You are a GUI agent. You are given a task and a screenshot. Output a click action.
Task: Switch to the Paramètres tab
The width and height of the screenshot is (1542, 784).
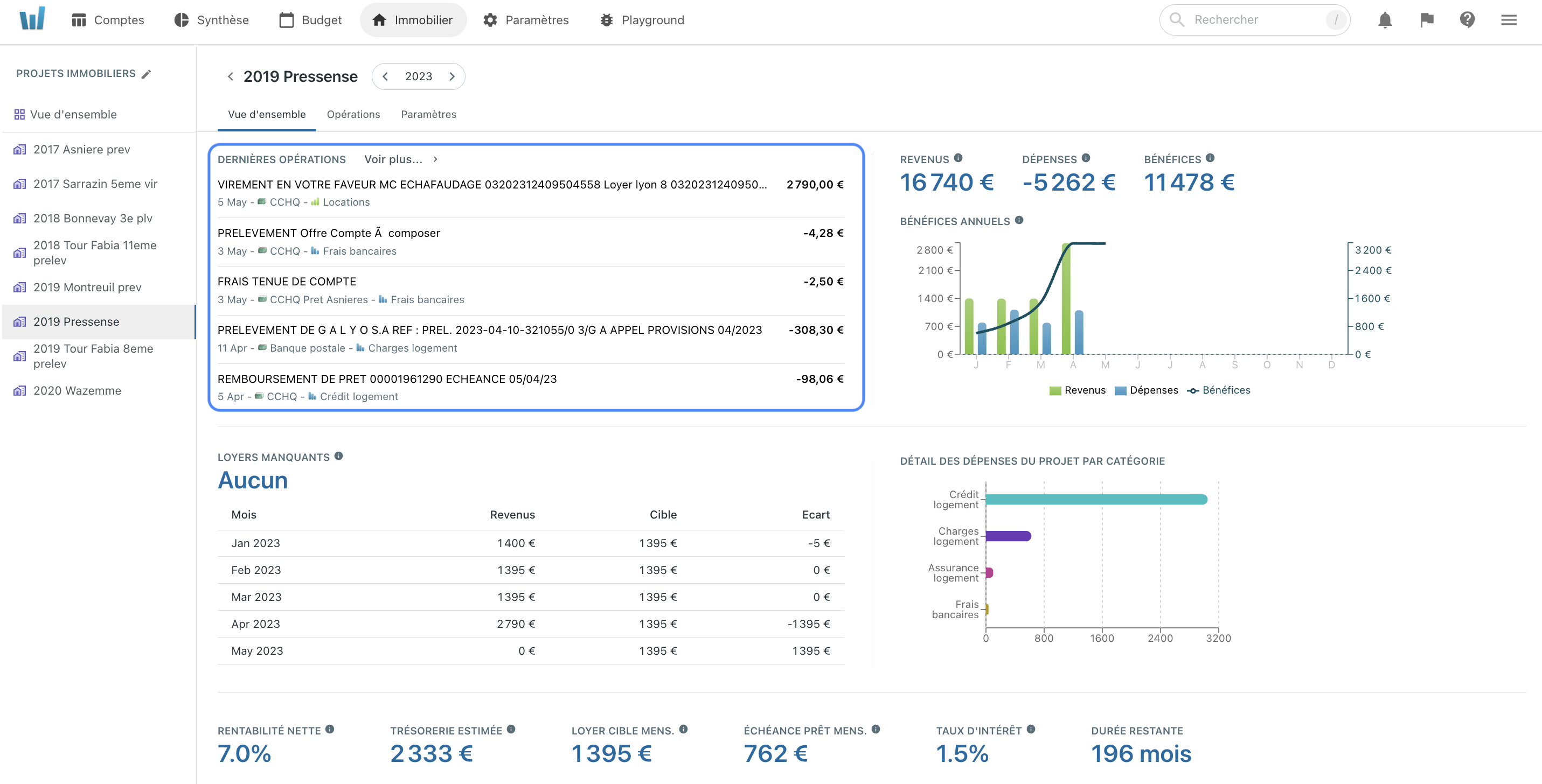pyautogui.click(x=427, y=113)
